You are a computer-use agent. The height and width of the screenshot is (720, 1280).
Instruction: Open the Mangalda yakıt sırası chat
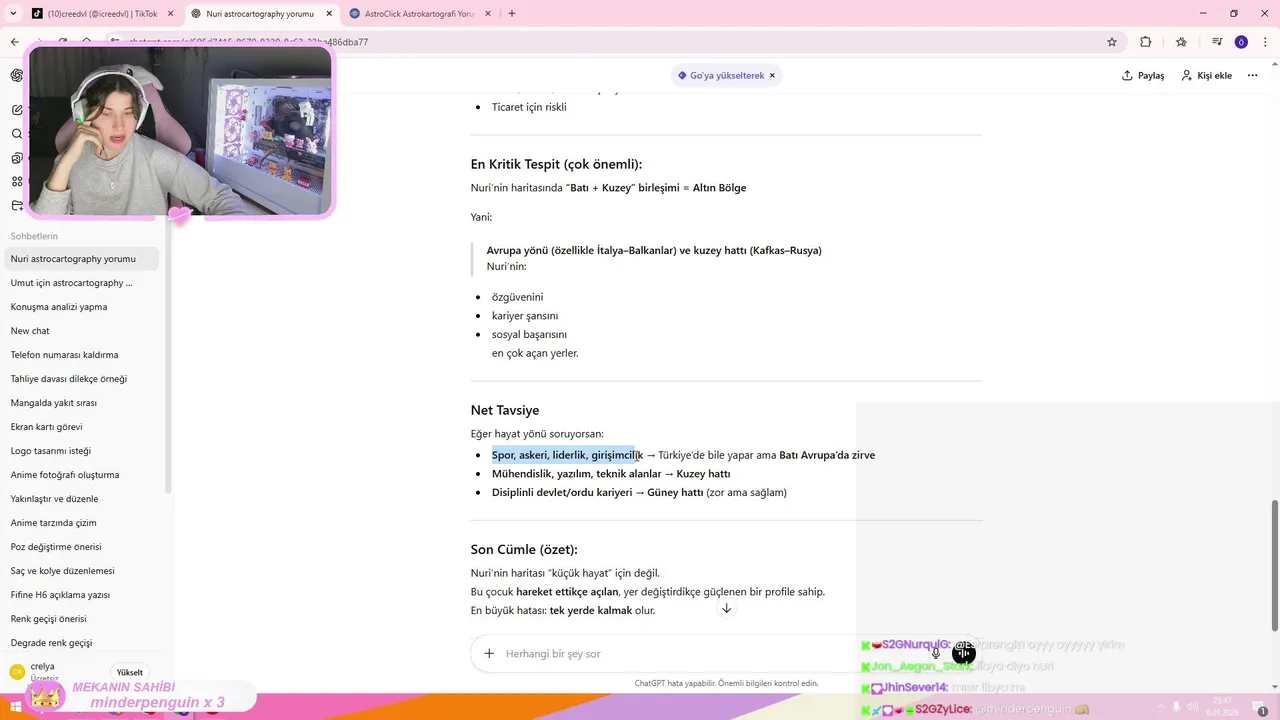point(81,403)
